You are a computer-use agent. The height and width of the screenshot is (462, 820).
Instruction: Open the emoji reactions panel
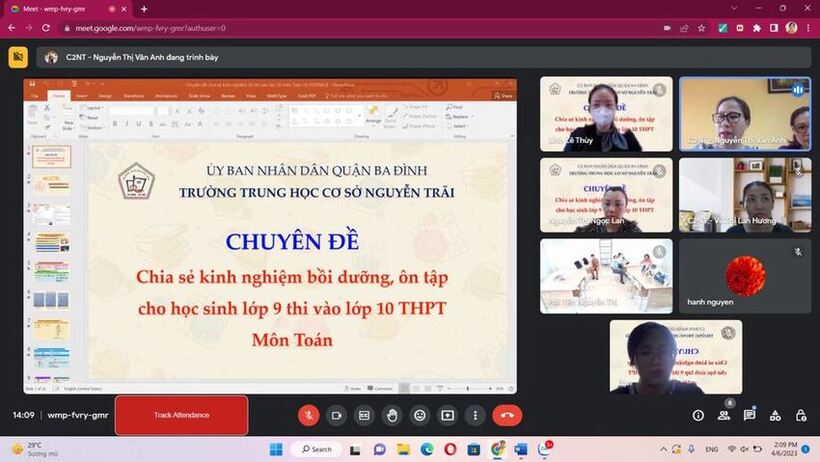pos(420,415)
